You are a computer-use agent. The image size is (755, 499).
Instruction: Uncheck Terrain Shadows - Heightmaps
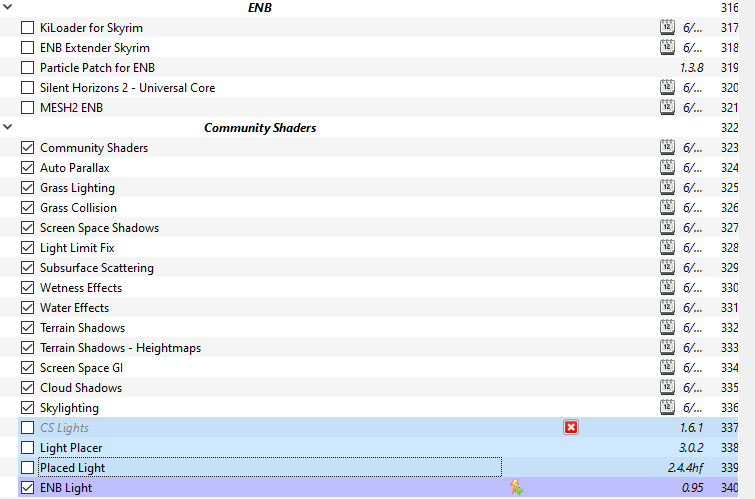tap(27, 347)
